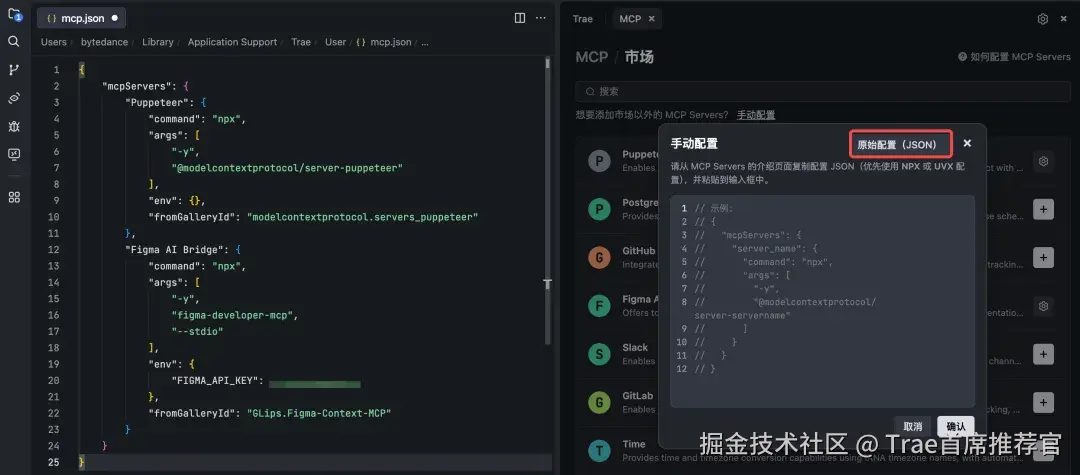Click the 原始配置 (JSON) button

tap(901, 144)
